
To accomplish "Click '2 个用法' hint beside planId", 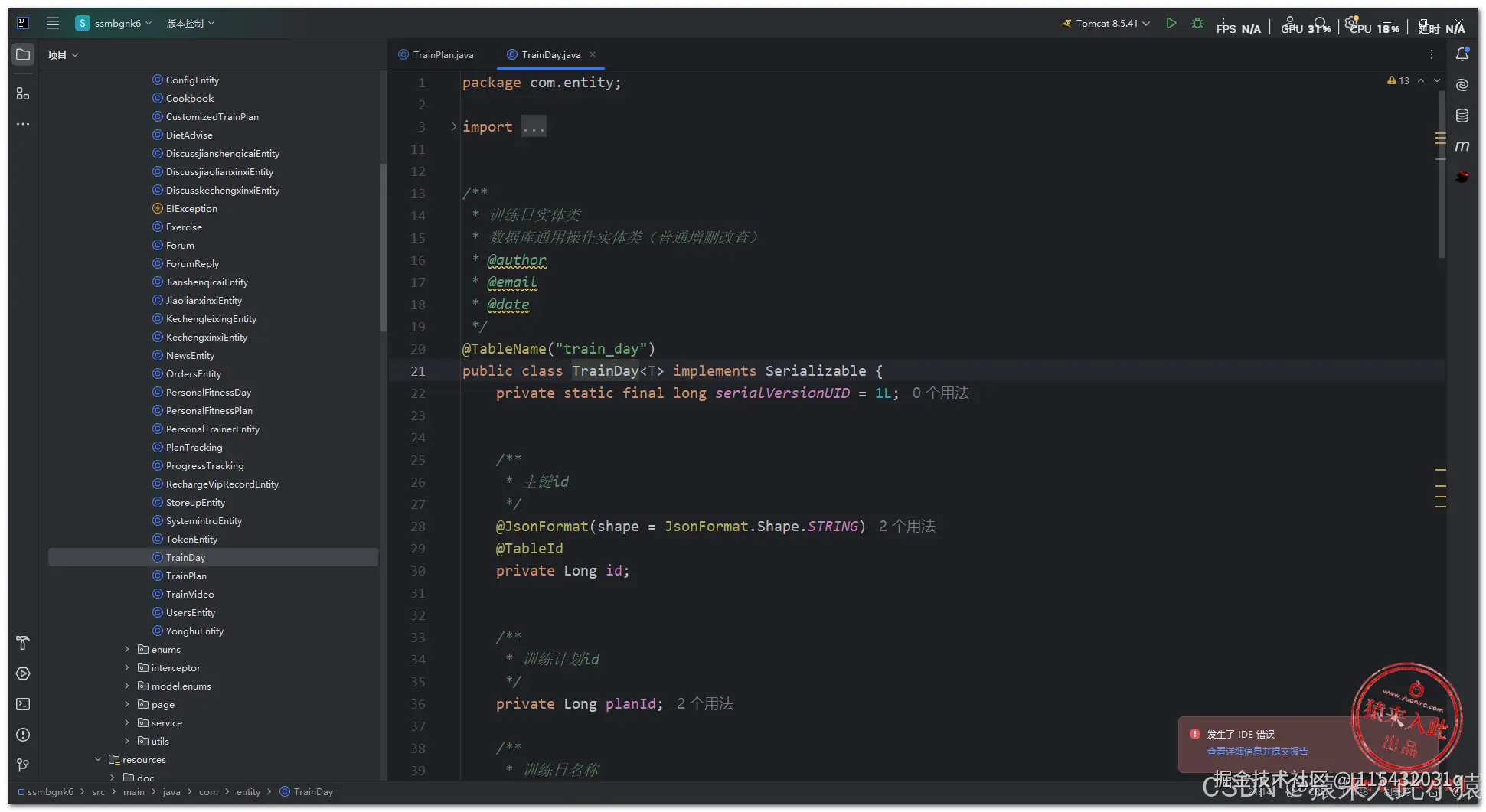I will (x=704, y=703).
